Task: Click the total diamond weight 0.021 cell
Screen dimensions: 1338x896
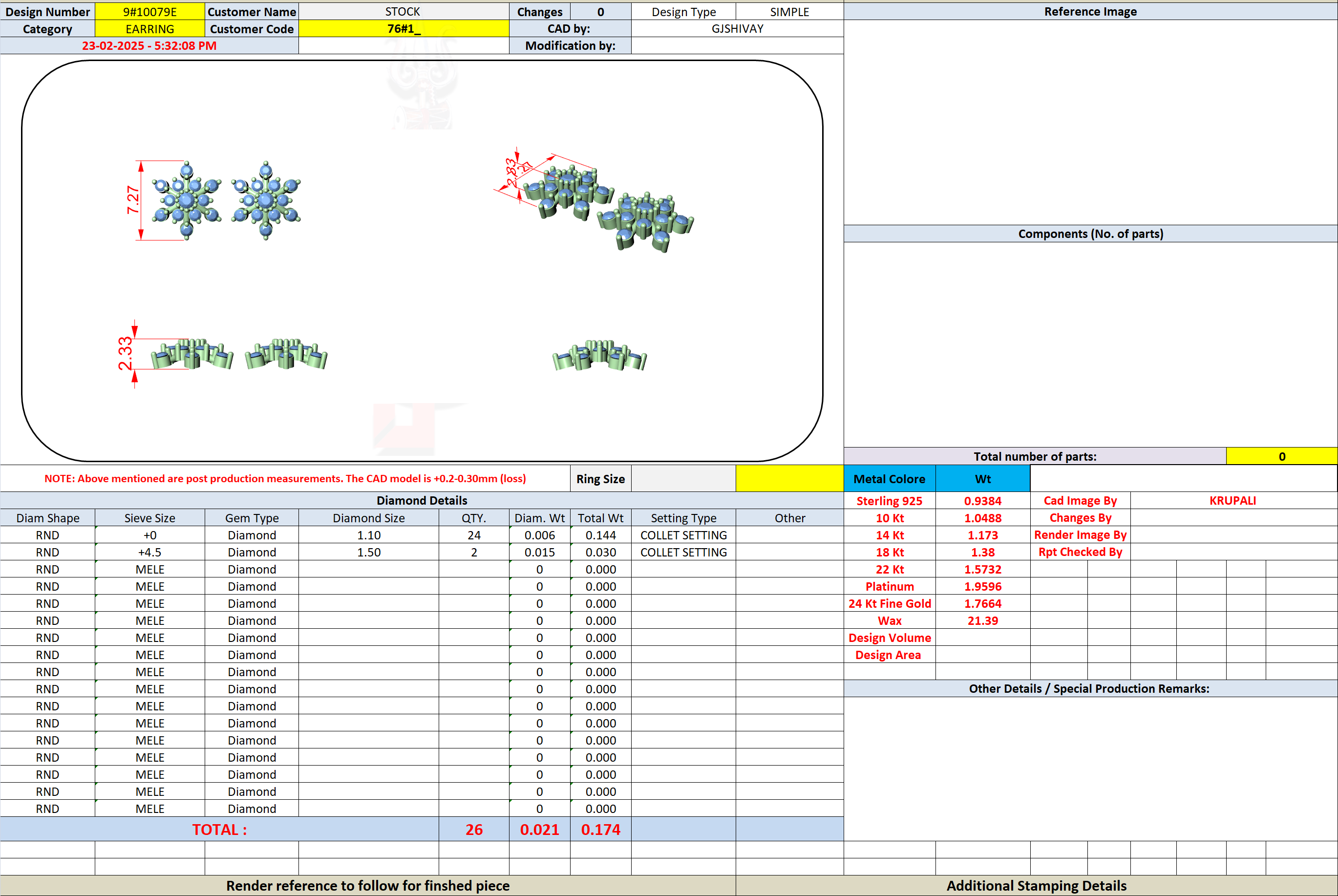Action: click(x=539, y=829)
